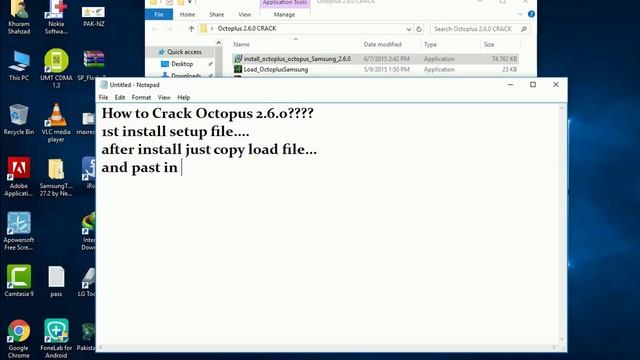Sort files by Date modified column

pos(382,44)
